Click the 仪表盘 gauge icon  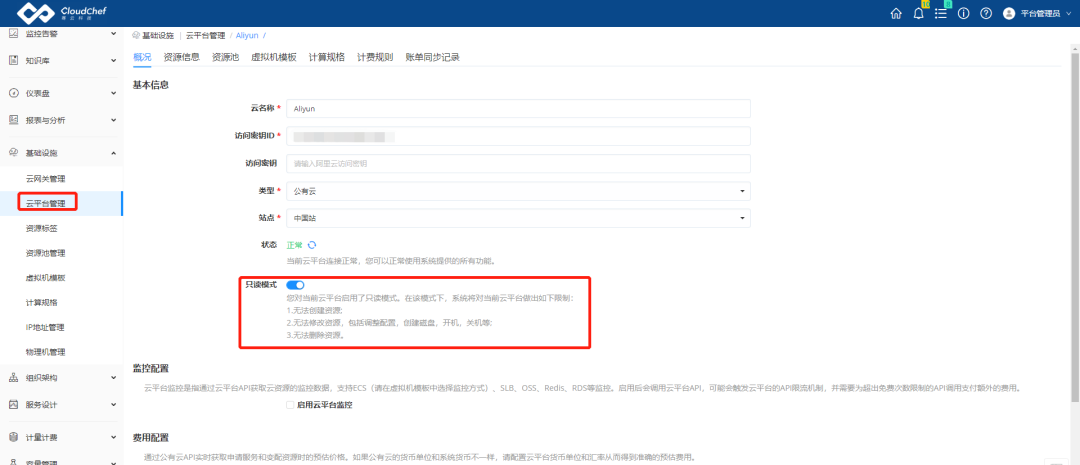[13, 93]
